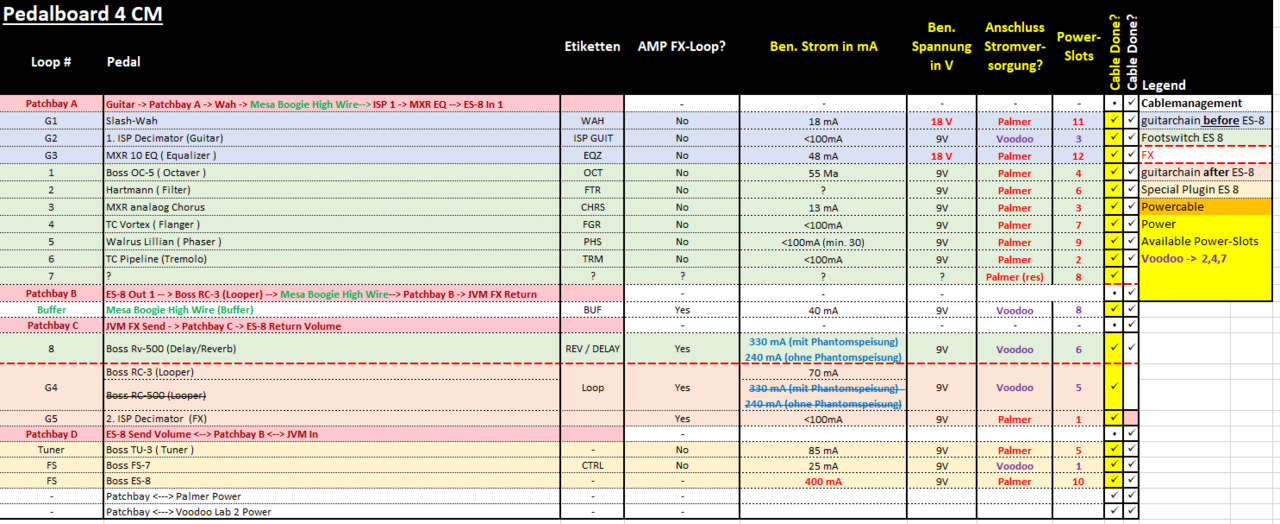This screenshot has height=524, width=1280.
Task: Click the Etiketten column header
Action: [x=591, y=46]
